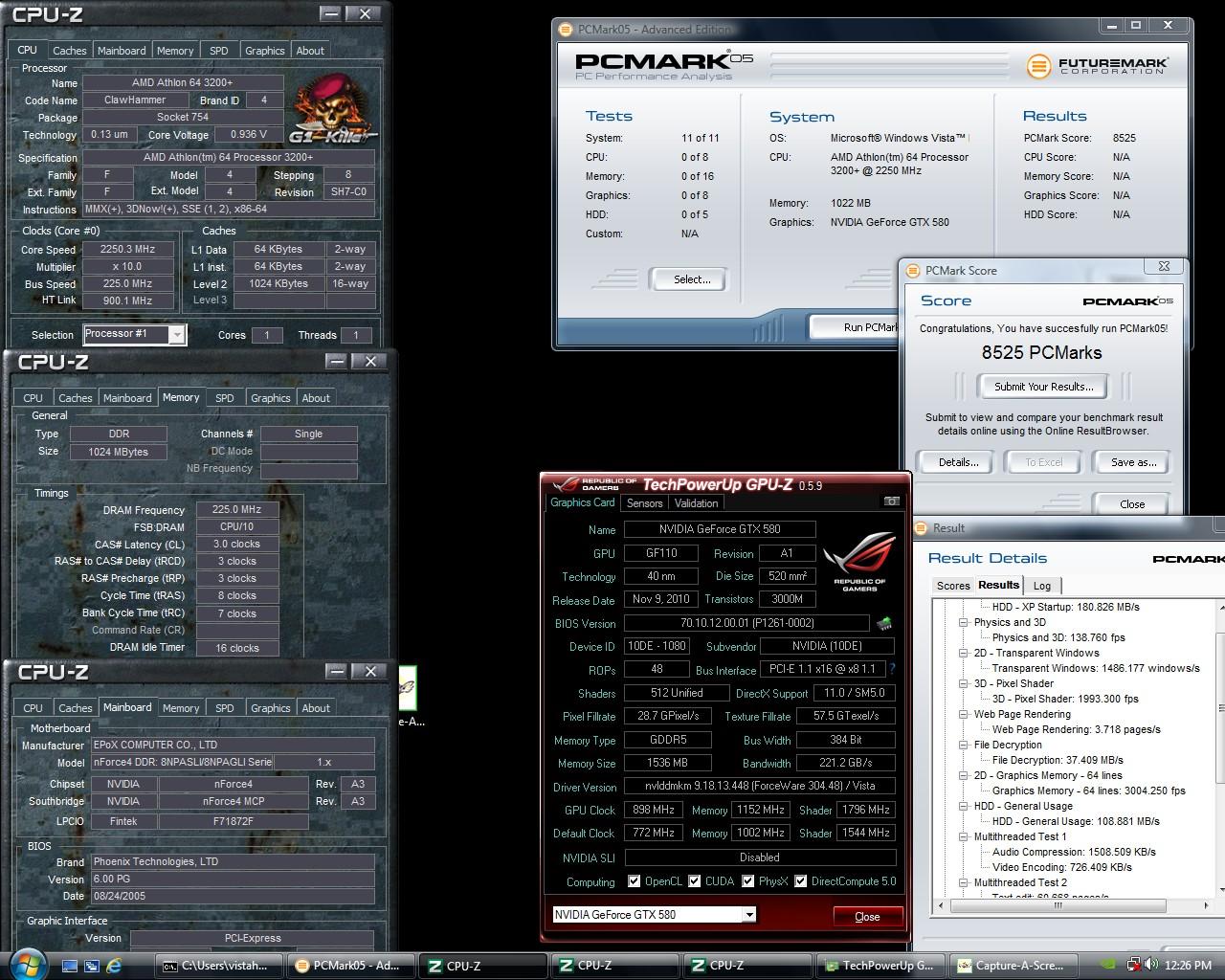Toggle the CUDA checkbox
The width and height of the screenshot is (1225, 980).
[x=695, y=881]
